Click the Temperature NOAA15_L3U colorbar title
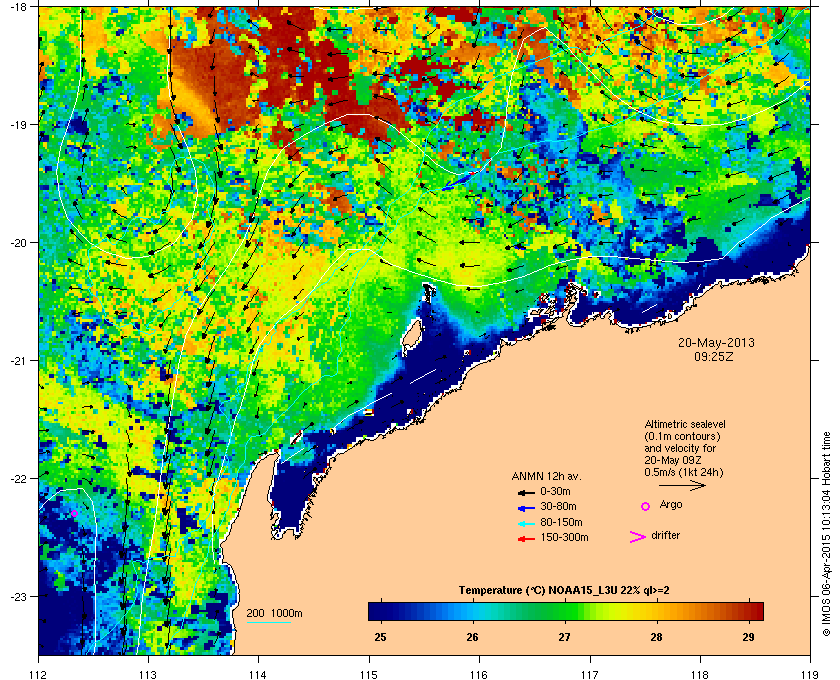Image resolution: width=840 pixels, height=680 pixels. [564, 591]
